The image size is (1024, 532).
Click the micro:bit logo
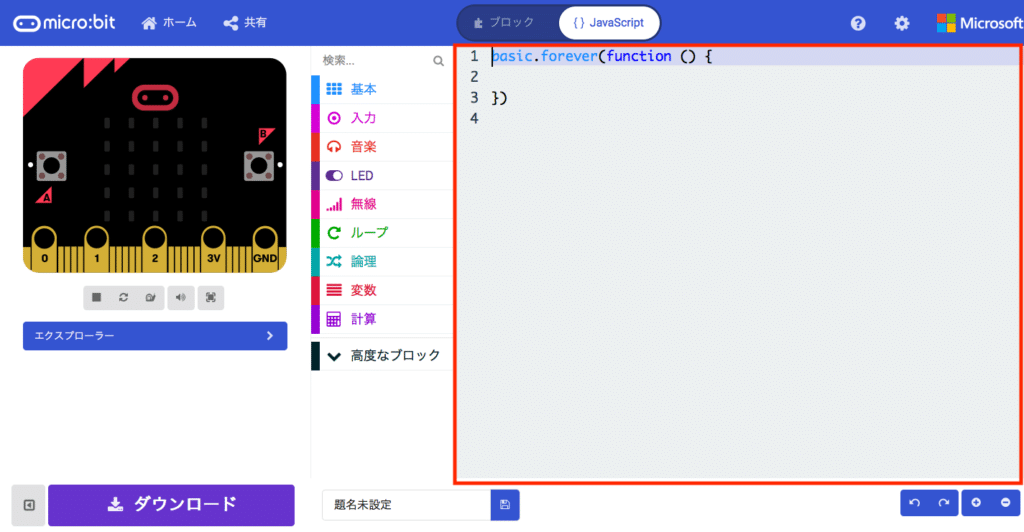[64, 23]
